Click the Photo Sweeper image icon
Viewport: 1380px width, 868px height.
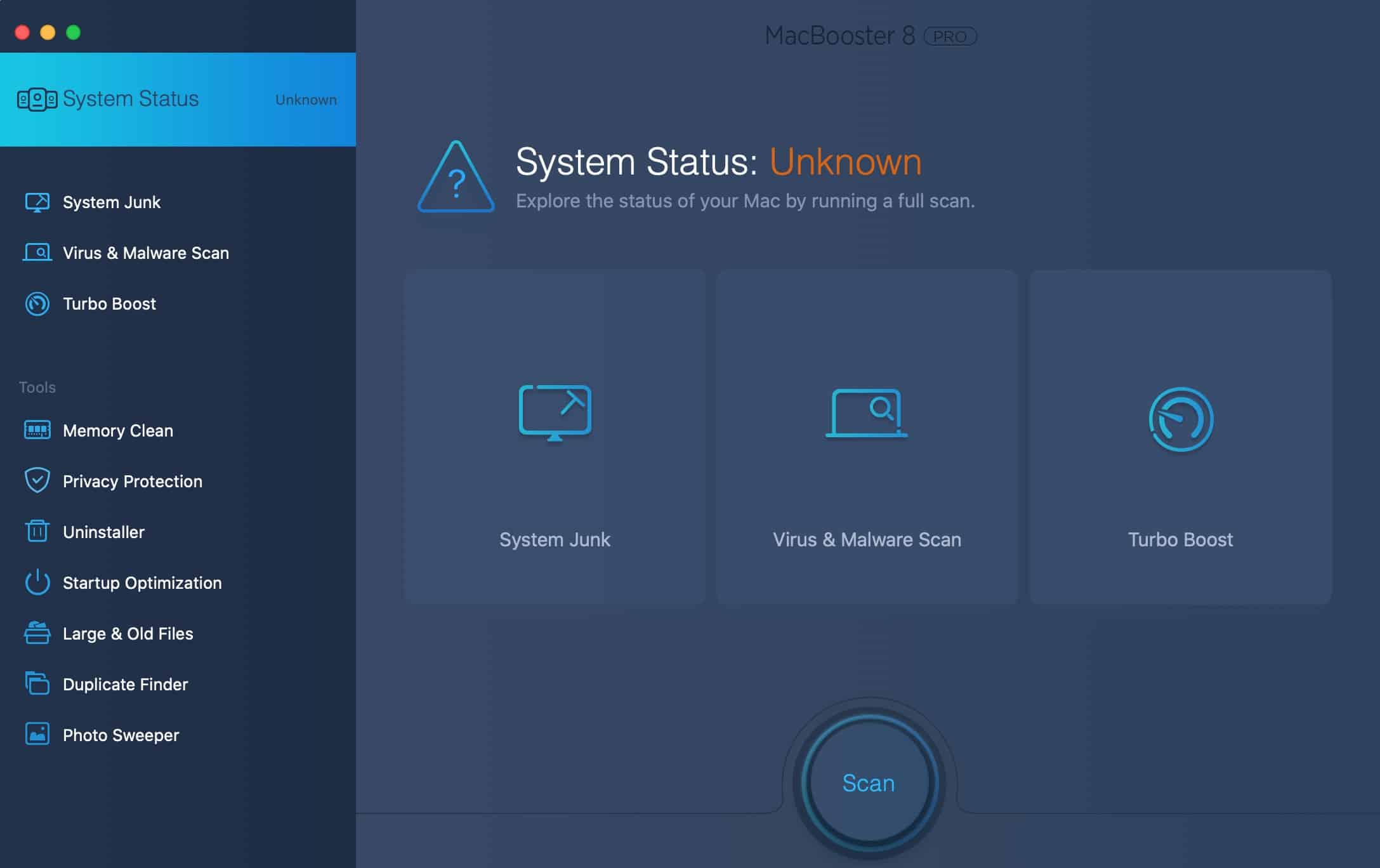click(37, 735)
